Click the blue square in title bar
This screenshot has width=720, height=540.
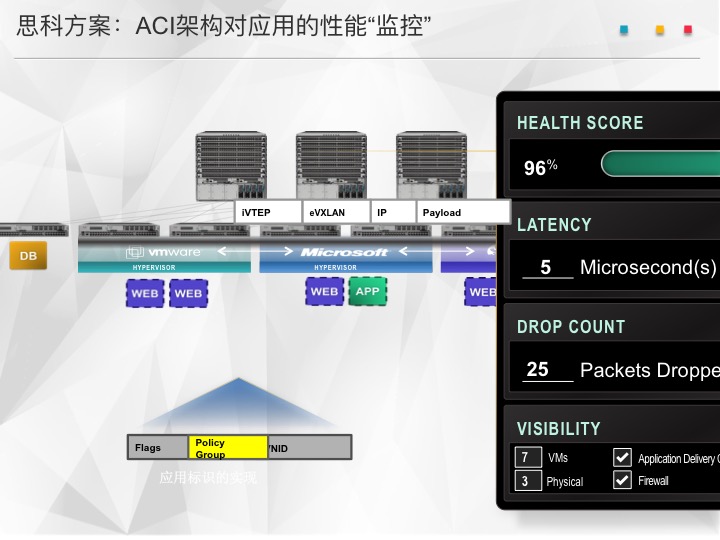coord(624,30)
